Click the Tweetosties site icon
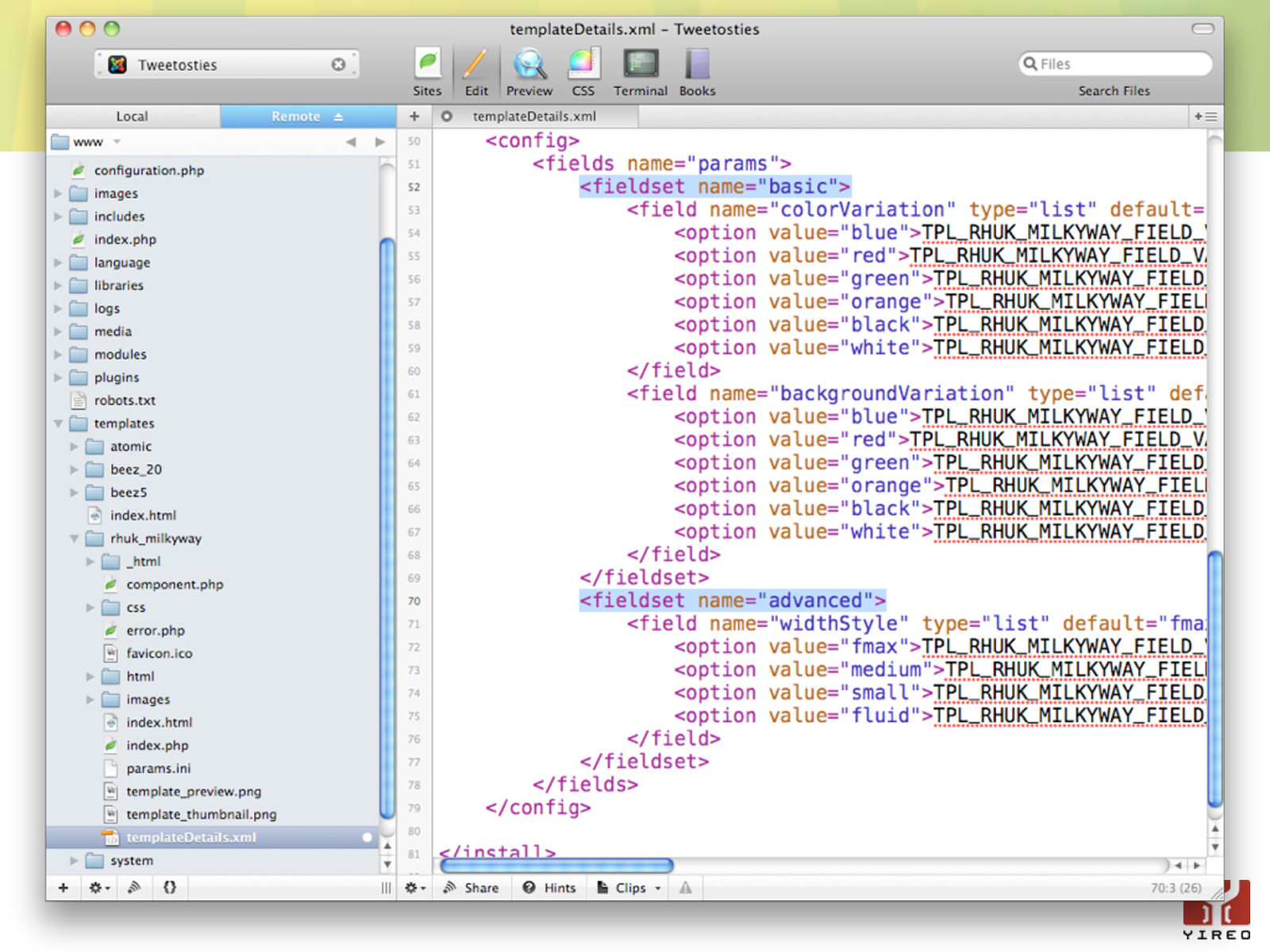 pos(117,64)
